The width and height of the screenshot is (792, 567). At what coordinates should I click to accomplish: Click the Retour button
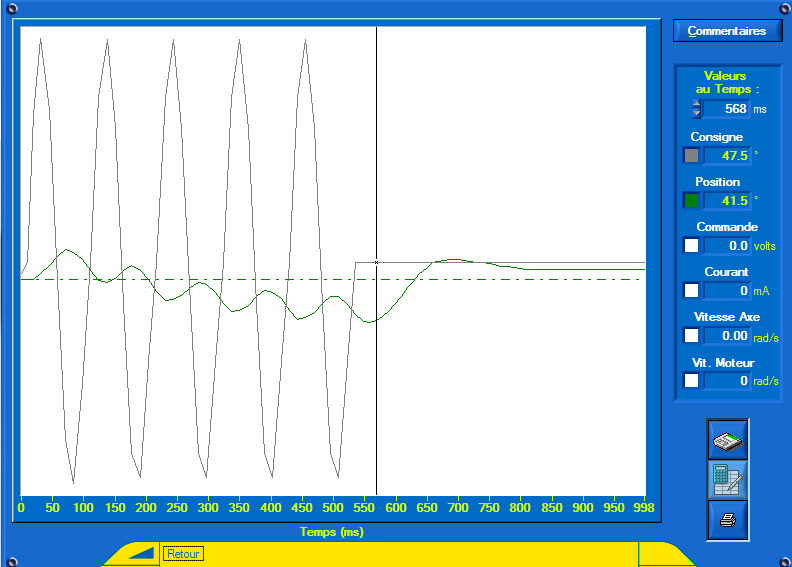tap(183, 553)
